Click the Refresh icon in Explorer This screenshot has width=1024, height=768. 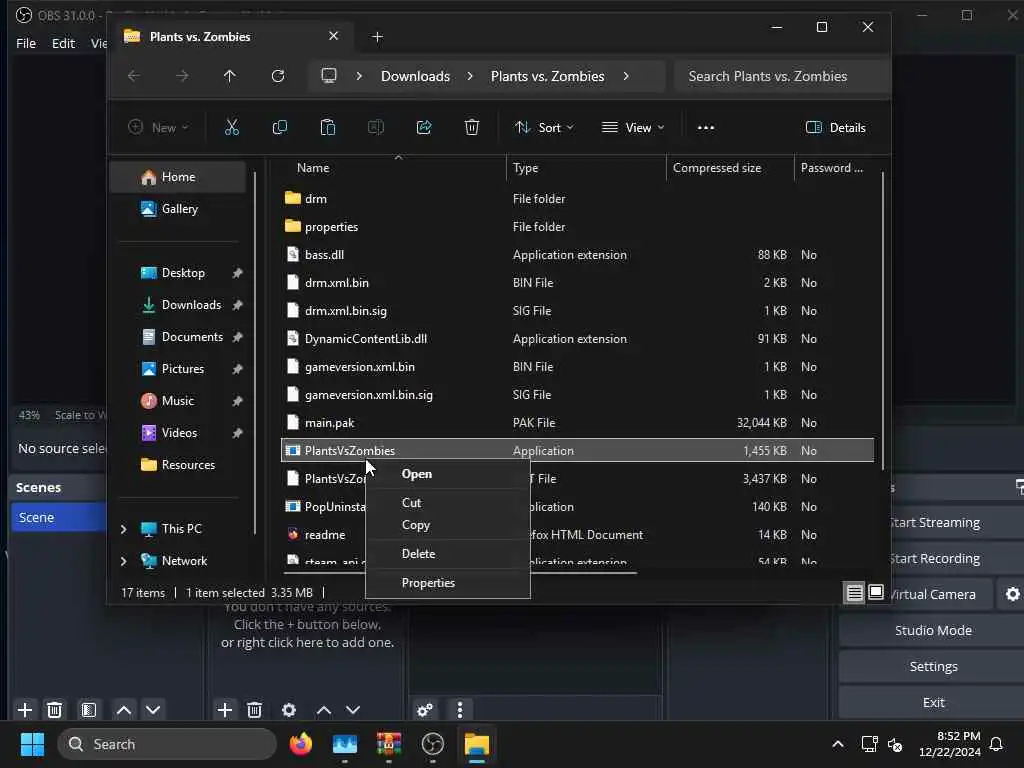pos(278,76)
